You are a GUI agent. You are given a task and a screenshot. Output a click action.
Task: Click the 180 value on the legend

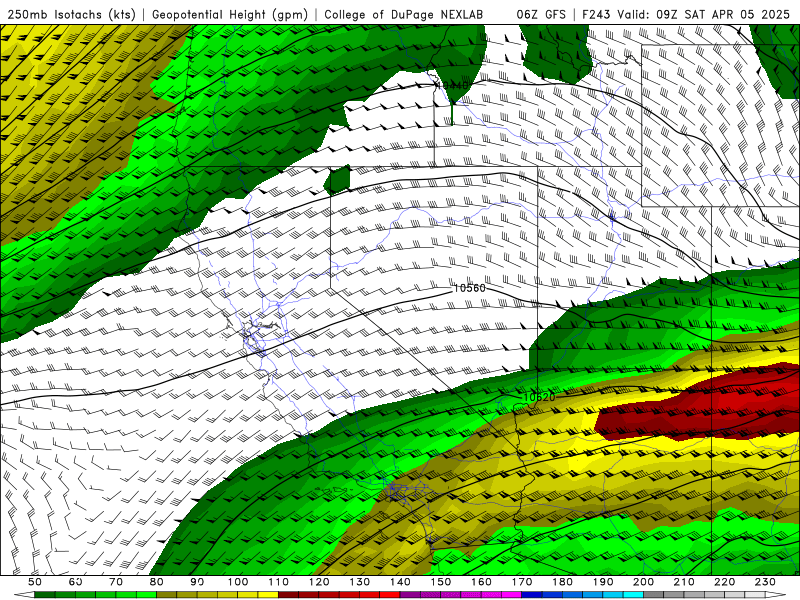point(562,582)
